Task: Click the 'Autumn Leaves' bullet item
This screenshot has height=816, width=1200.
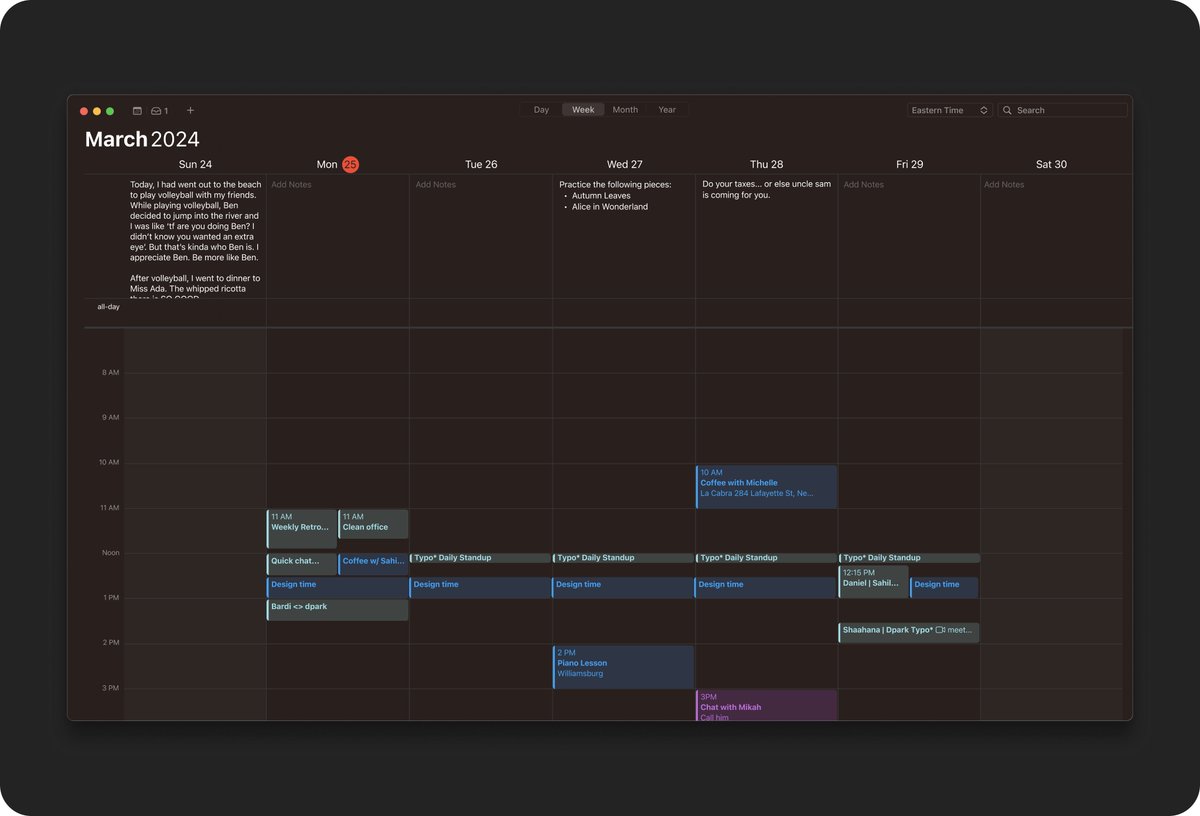Action: click(601, 196)
